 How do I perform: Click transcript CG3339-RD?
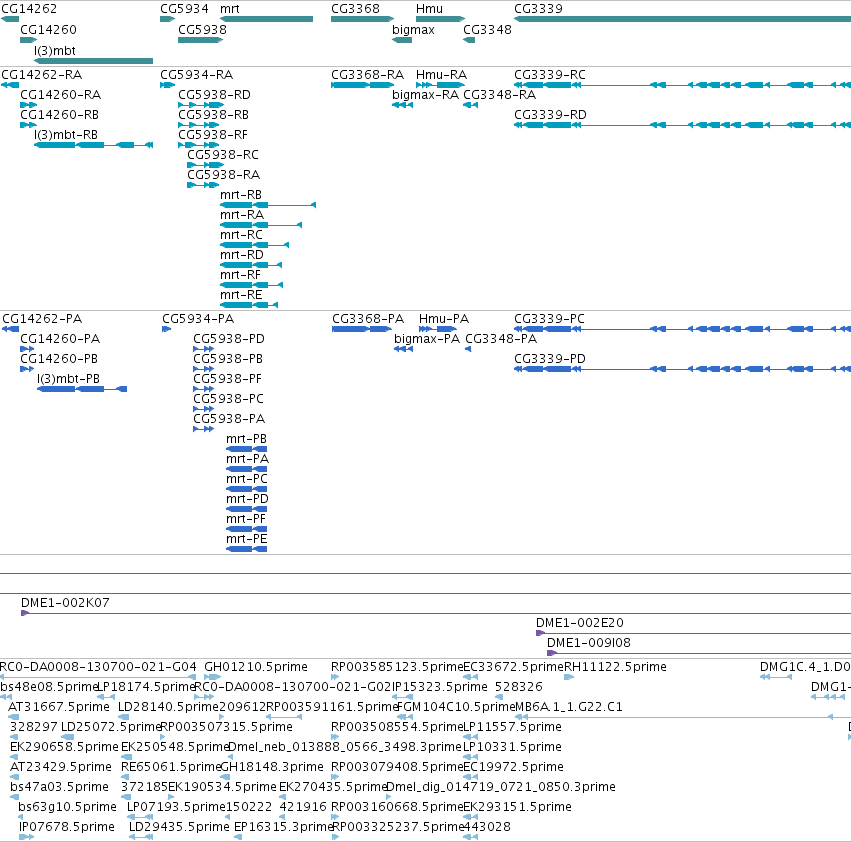pos(682,125)
